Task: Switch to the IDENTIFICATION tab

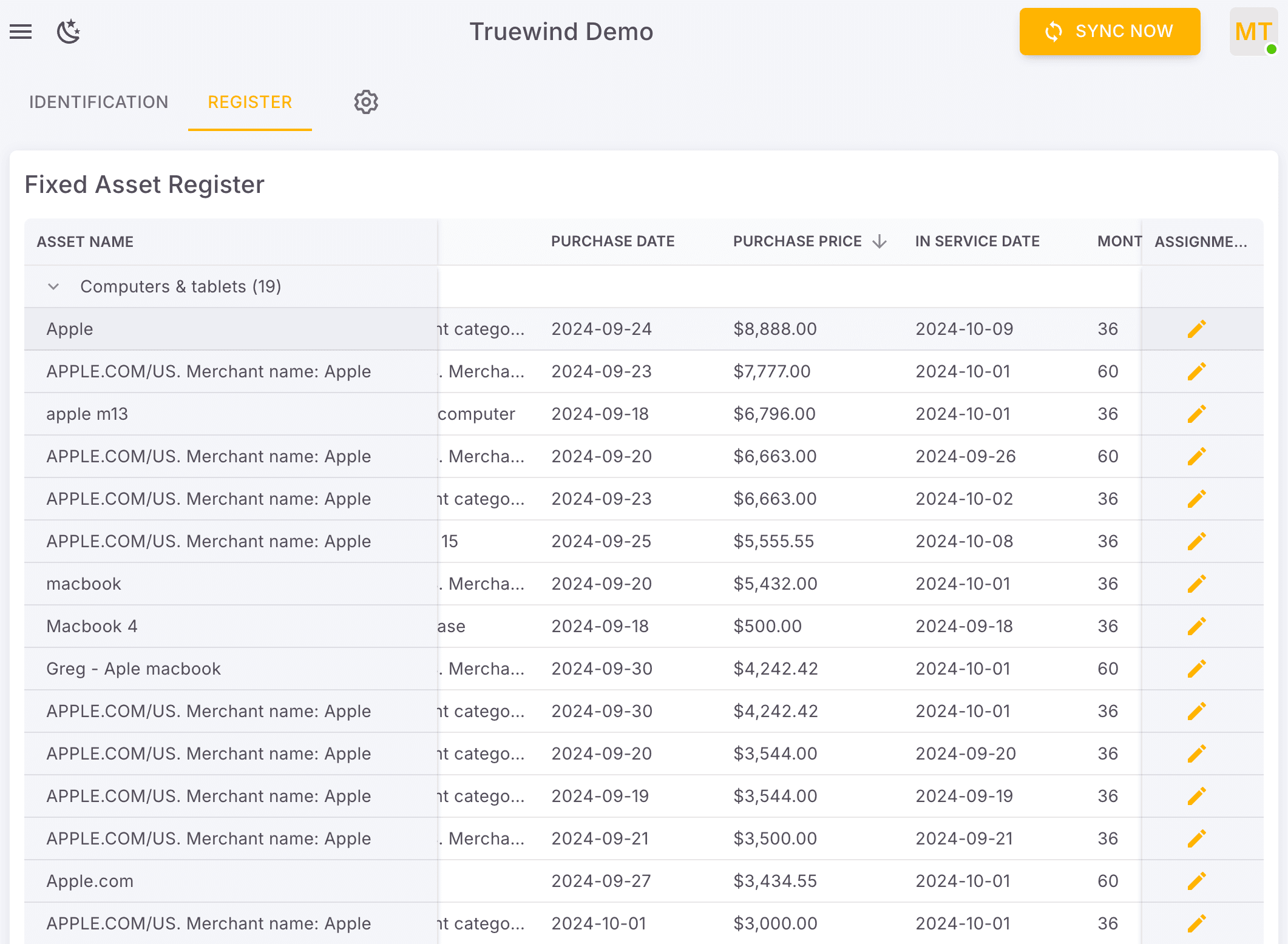Action: click(x=99, y=102)
